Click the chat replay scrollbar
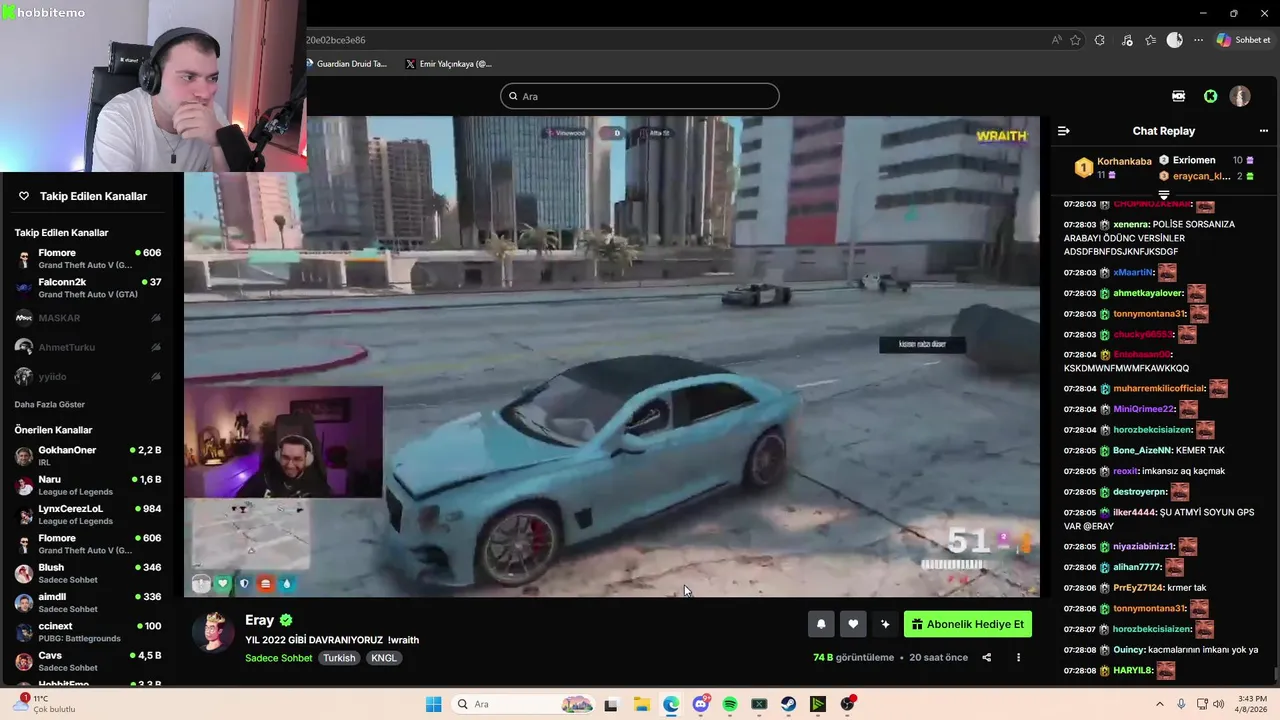Viewport: 1280px width, 720px height. (1274, 676)
